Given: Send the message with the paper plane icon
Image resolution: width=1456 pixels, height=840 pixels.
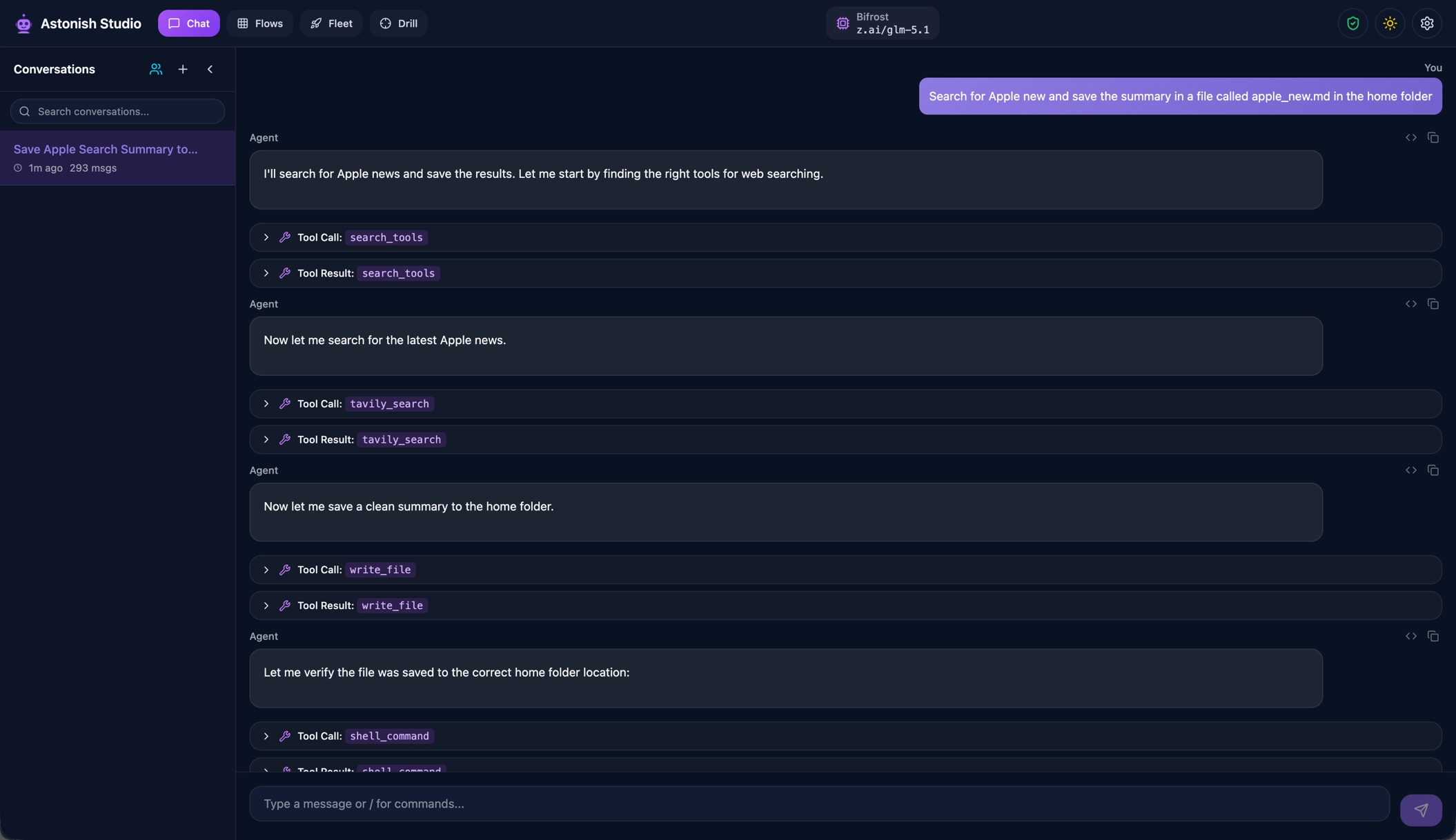Looking at the screenshot, I should pos(1421,810).
